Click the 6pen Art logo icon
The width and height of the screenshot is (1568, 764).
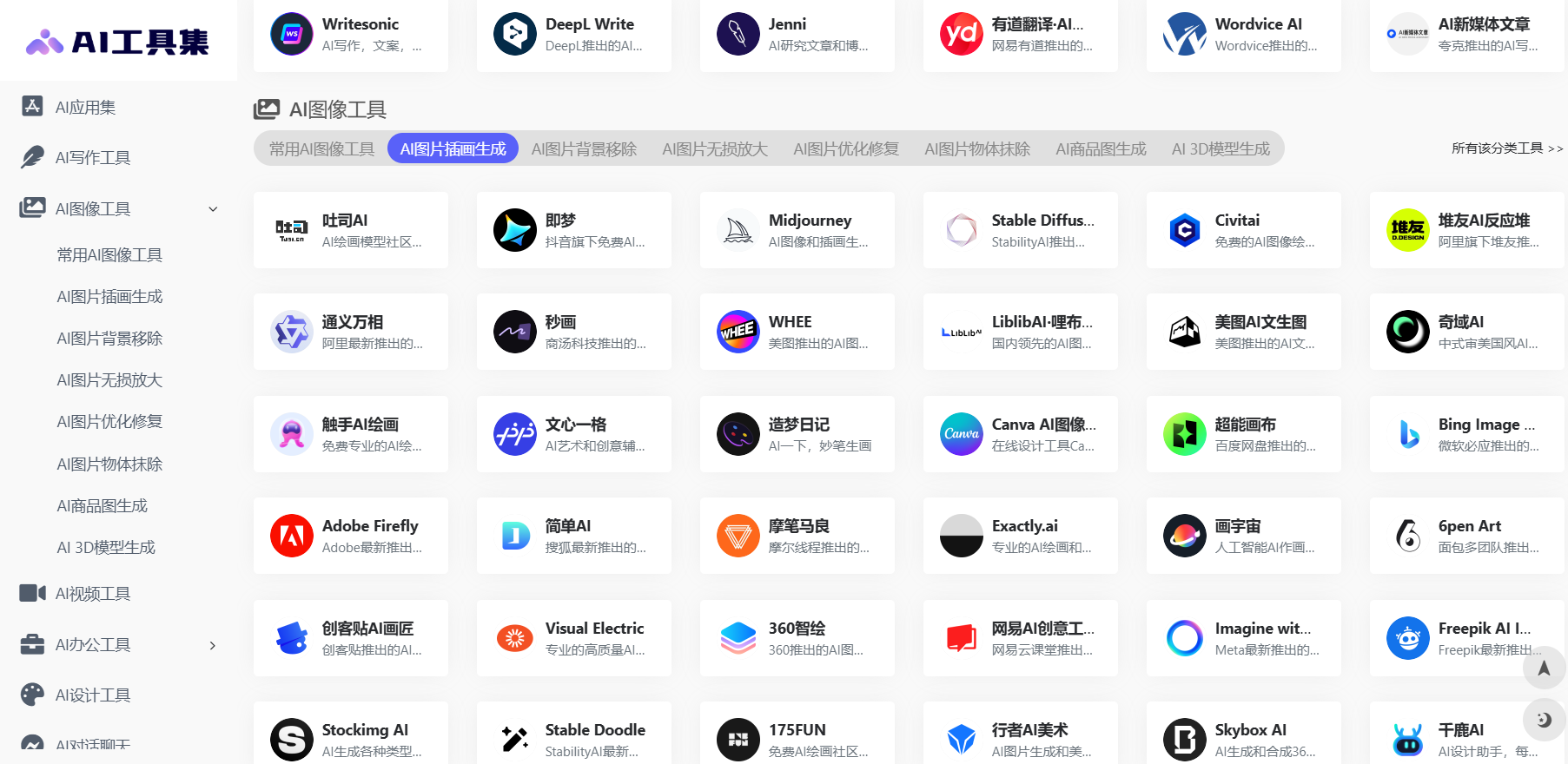click(1408, 536)
